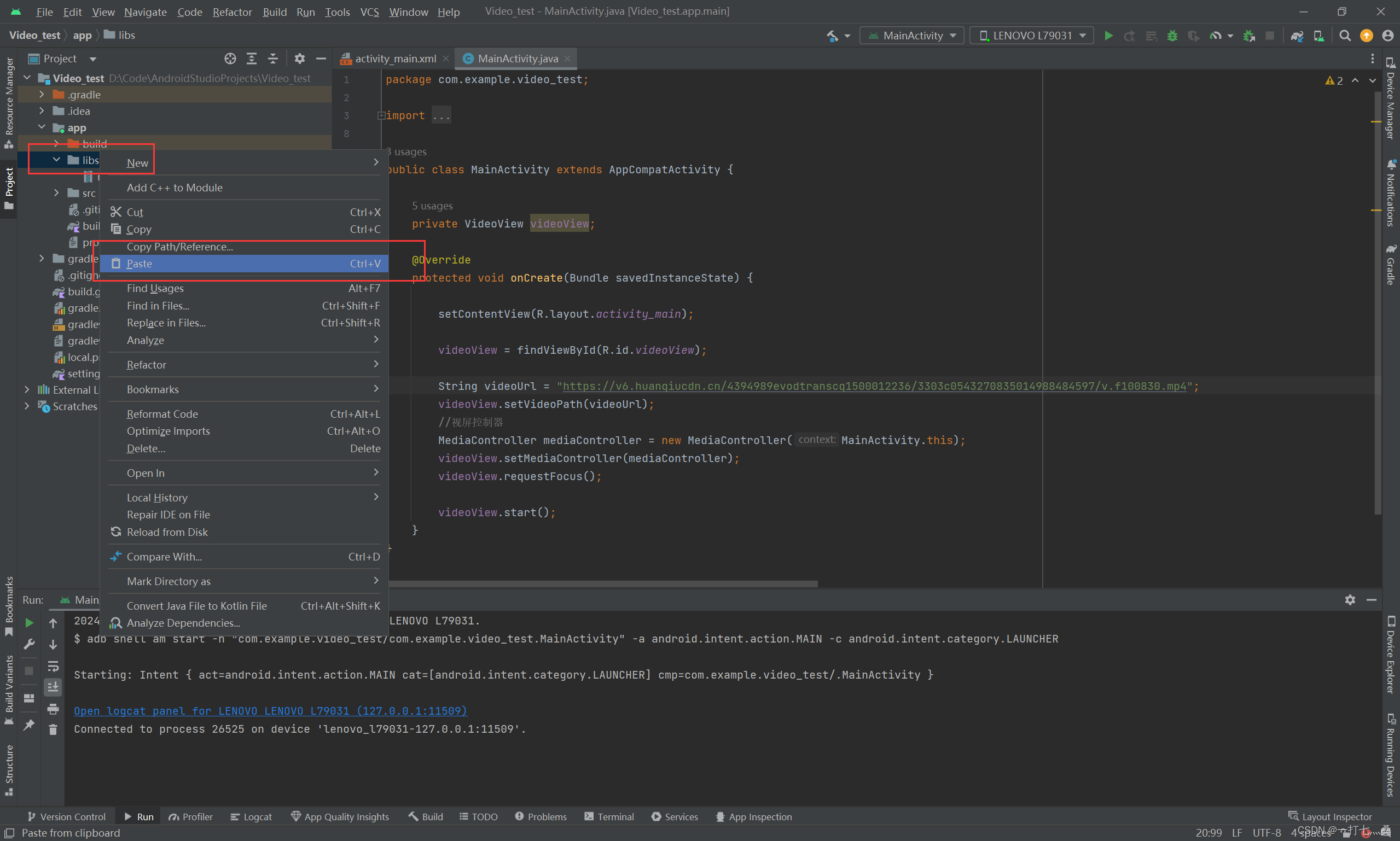
Task: Open LENOVO L79031 device dropdown
Action: tap(1032, 36)
